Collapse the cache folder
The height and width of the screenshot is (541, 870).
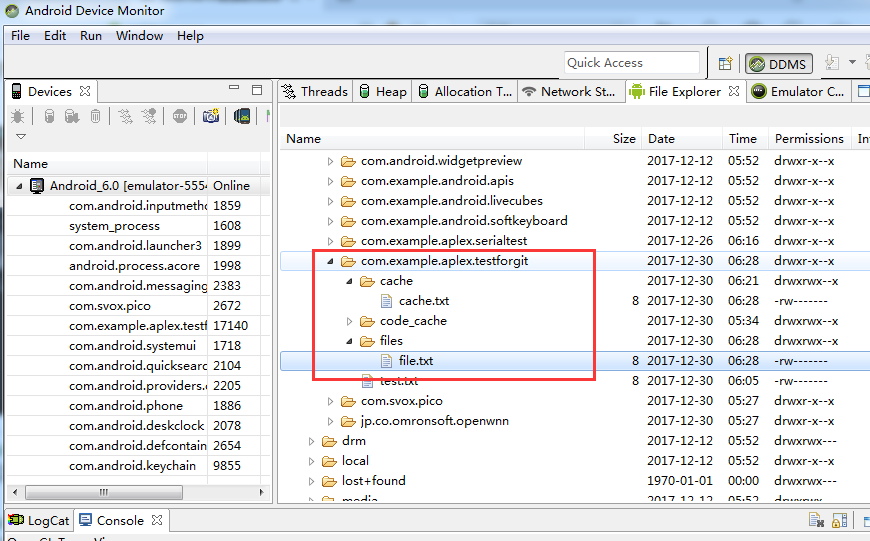pyautogui.click(x=349, y=281)
